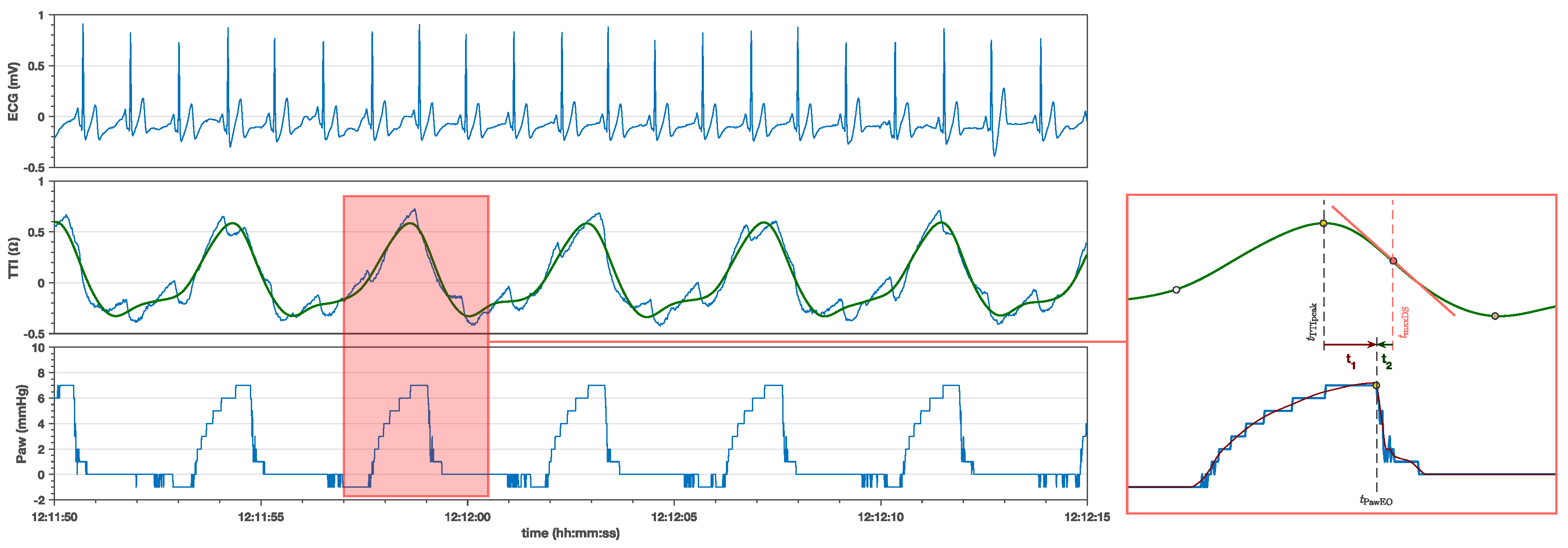Image resolution: width=1568 pixels, height=548 pixels.
Task: Click the red max downslope marker point
Action: (x=1393, y=261)
